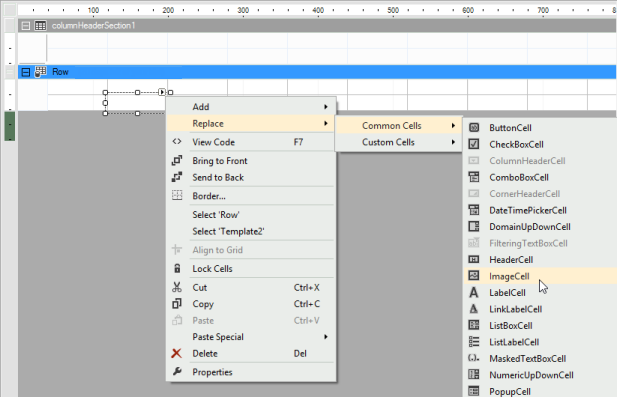Click the Properties wrench icon
The image size is (617, 397).
pyautogui.click(x=177, y=372)
